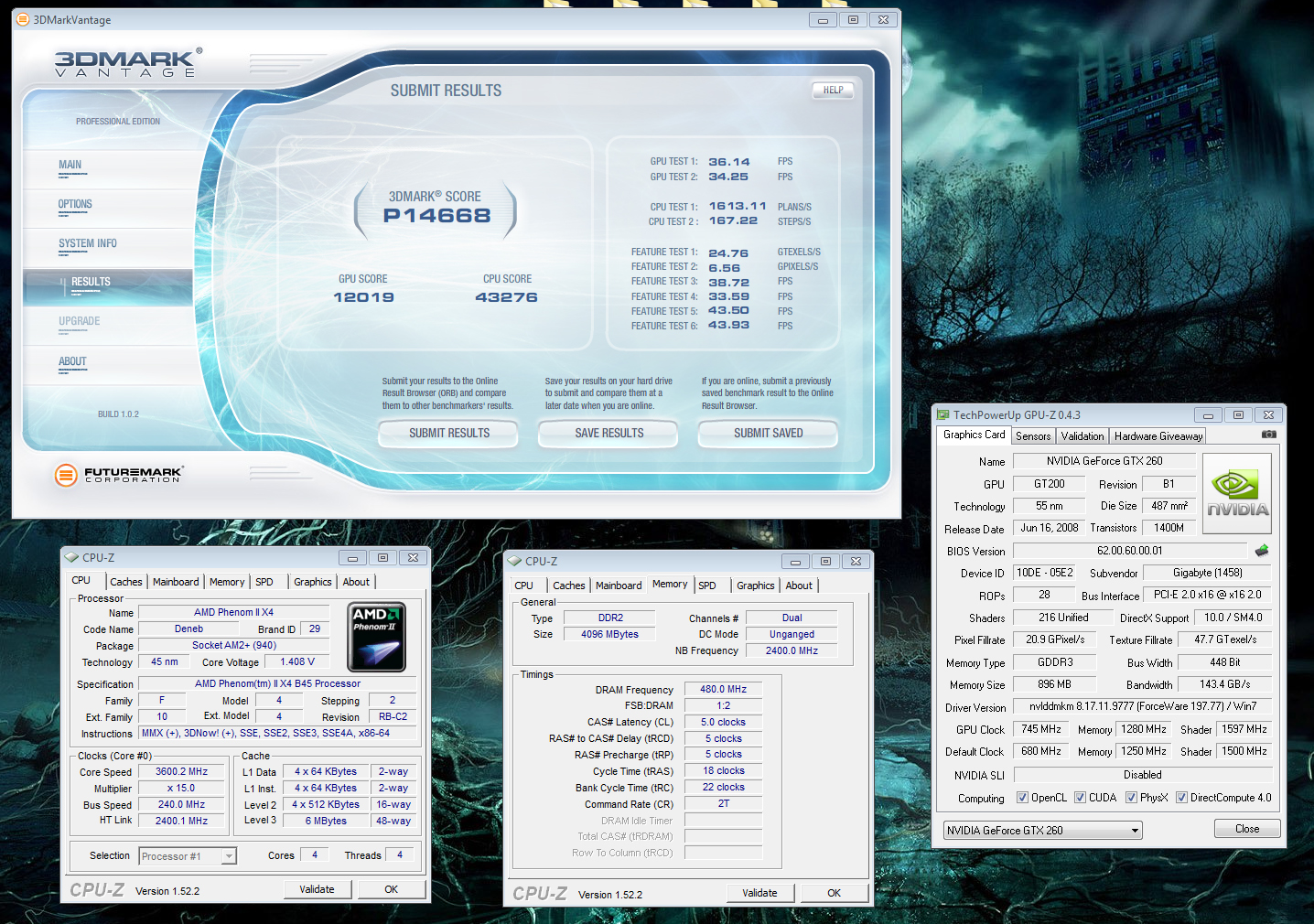Click the GPU Clock 745 MHz field
The image size is (1314, 924).
coord(1041,730)
